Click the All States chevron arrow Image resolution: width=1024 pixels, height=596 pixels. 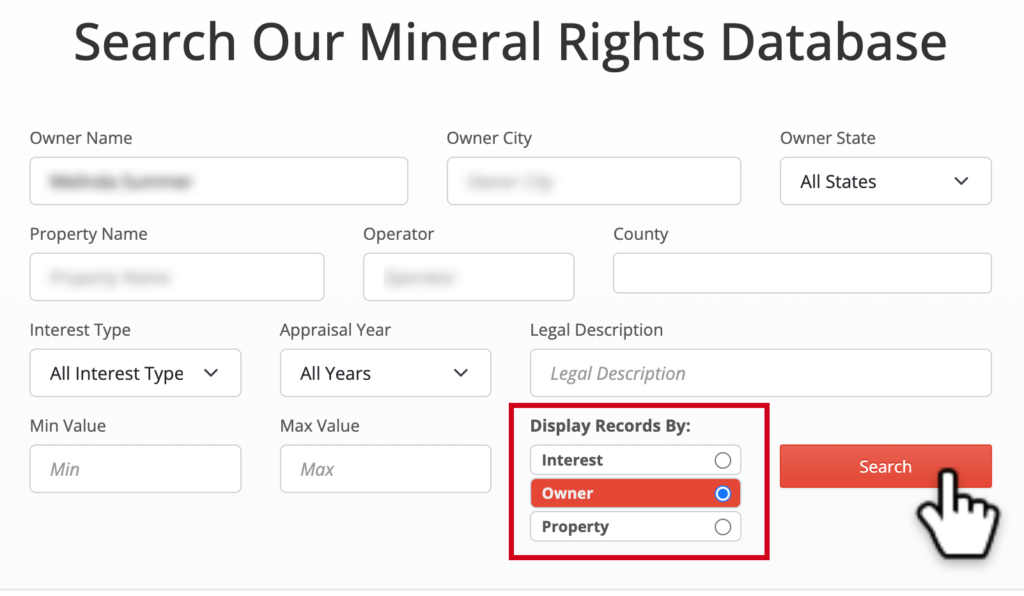pyautogui.click(x=961, y=181)
